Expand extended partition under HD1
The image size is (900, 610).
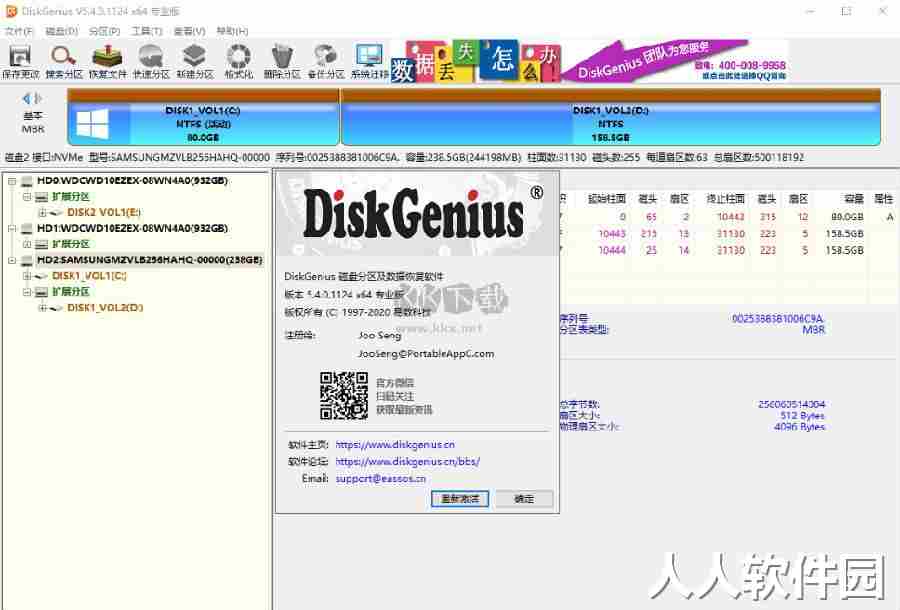pyautogui.click(x=27, y=244)
